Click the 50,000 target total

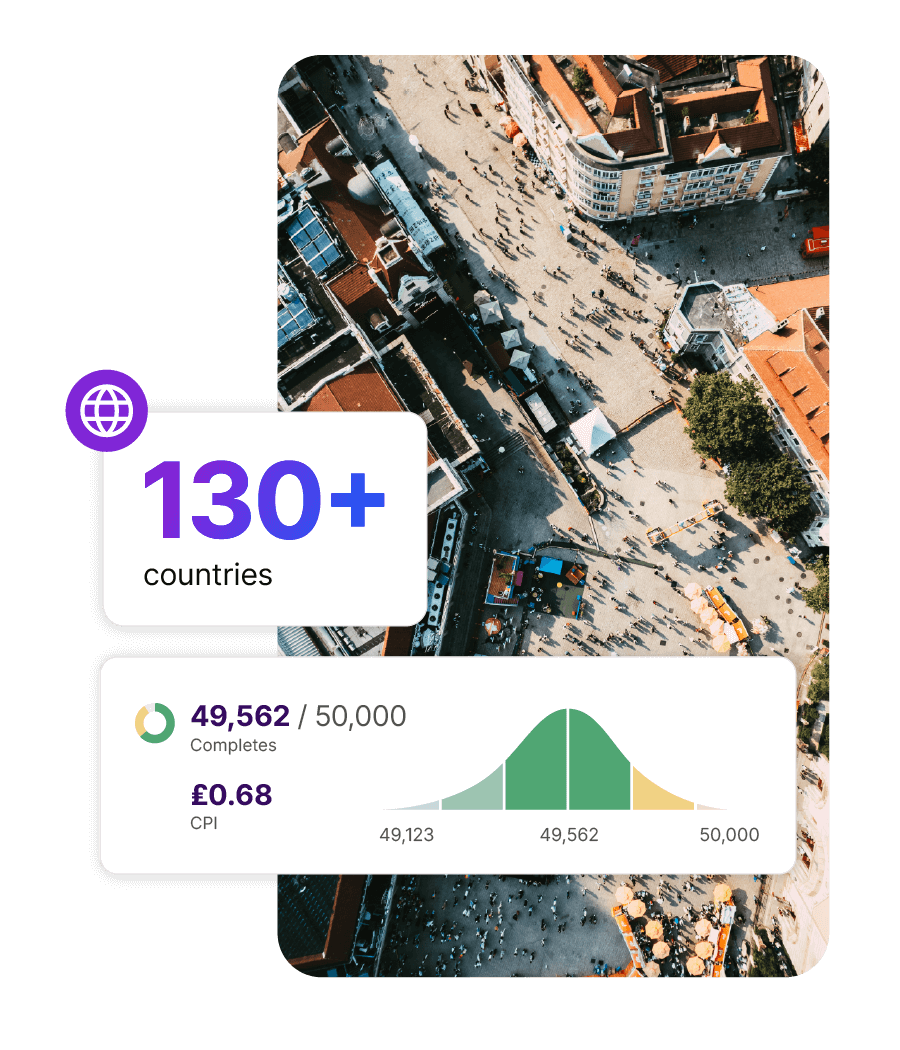coord(361,716)
